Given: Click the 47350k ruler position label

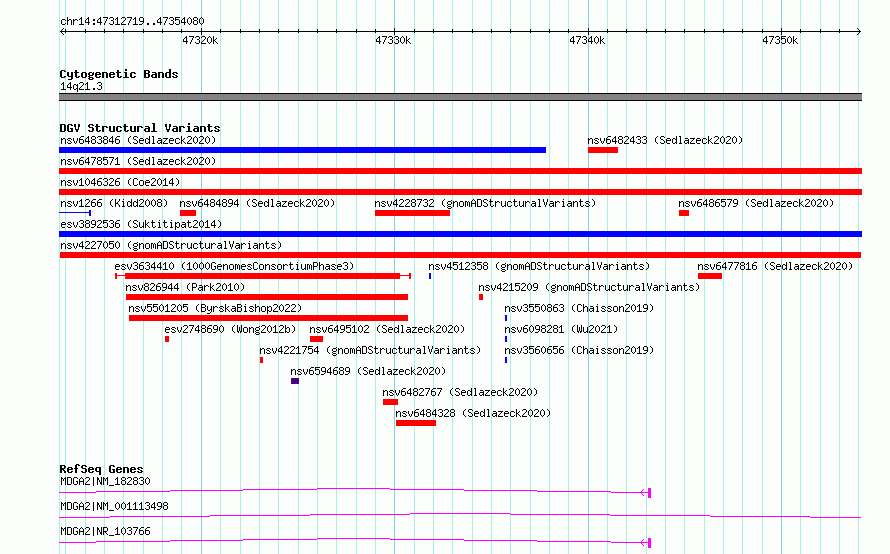Looking at the screenshot, I should (x=780, y=40).
